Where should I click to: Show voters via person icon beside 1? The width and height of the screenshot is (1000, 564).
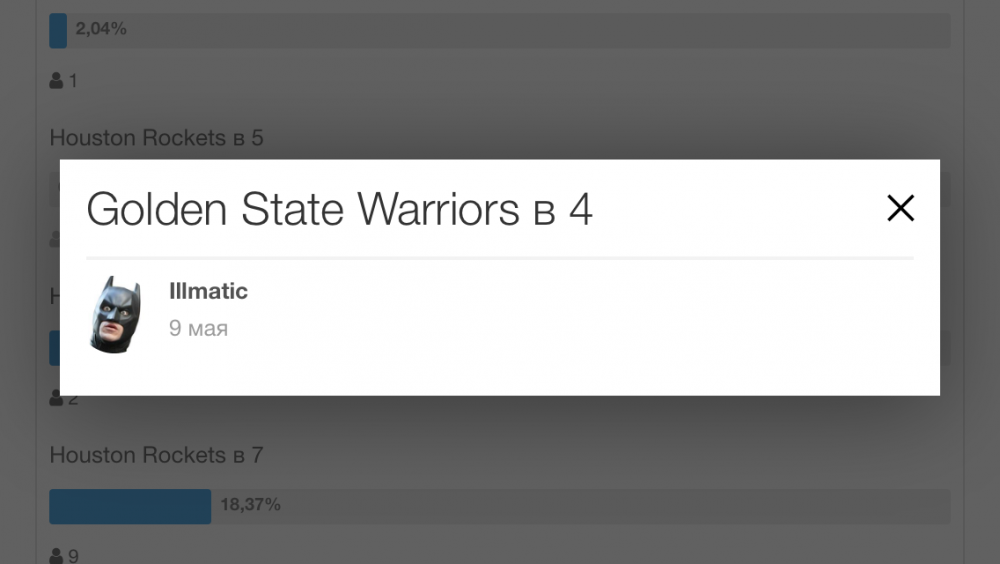coord(56,81)
